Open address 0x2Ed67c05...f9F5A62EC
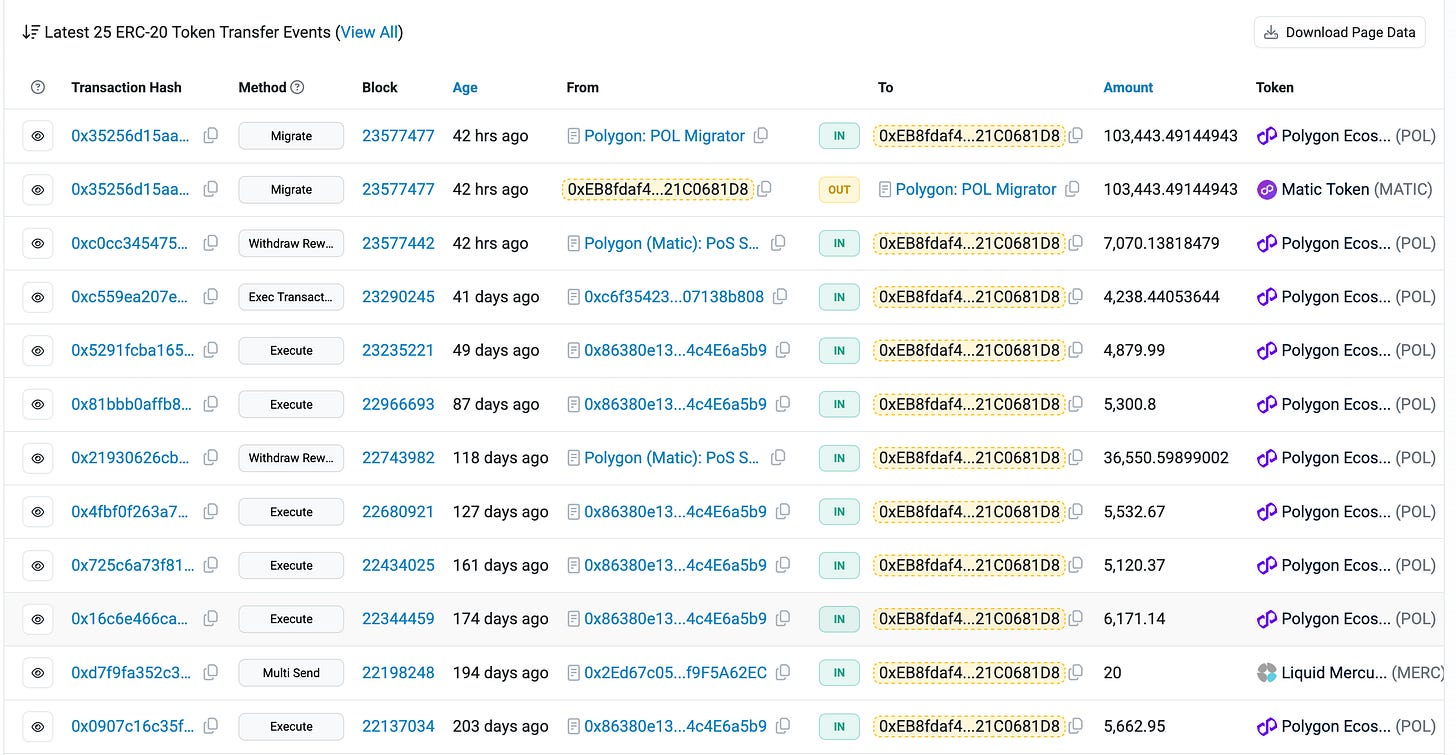Viewport: 1456px width, 755px height. (676, 673)
